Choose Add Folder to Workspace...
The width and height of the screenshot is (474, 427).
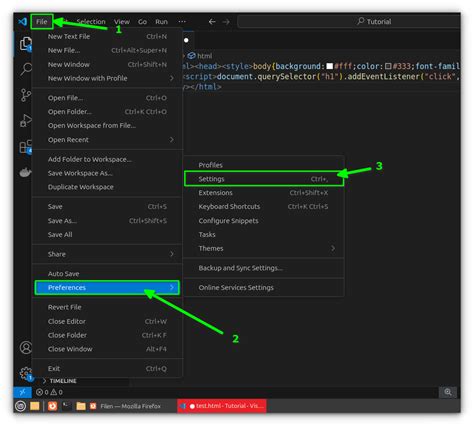tap(107, 159)
